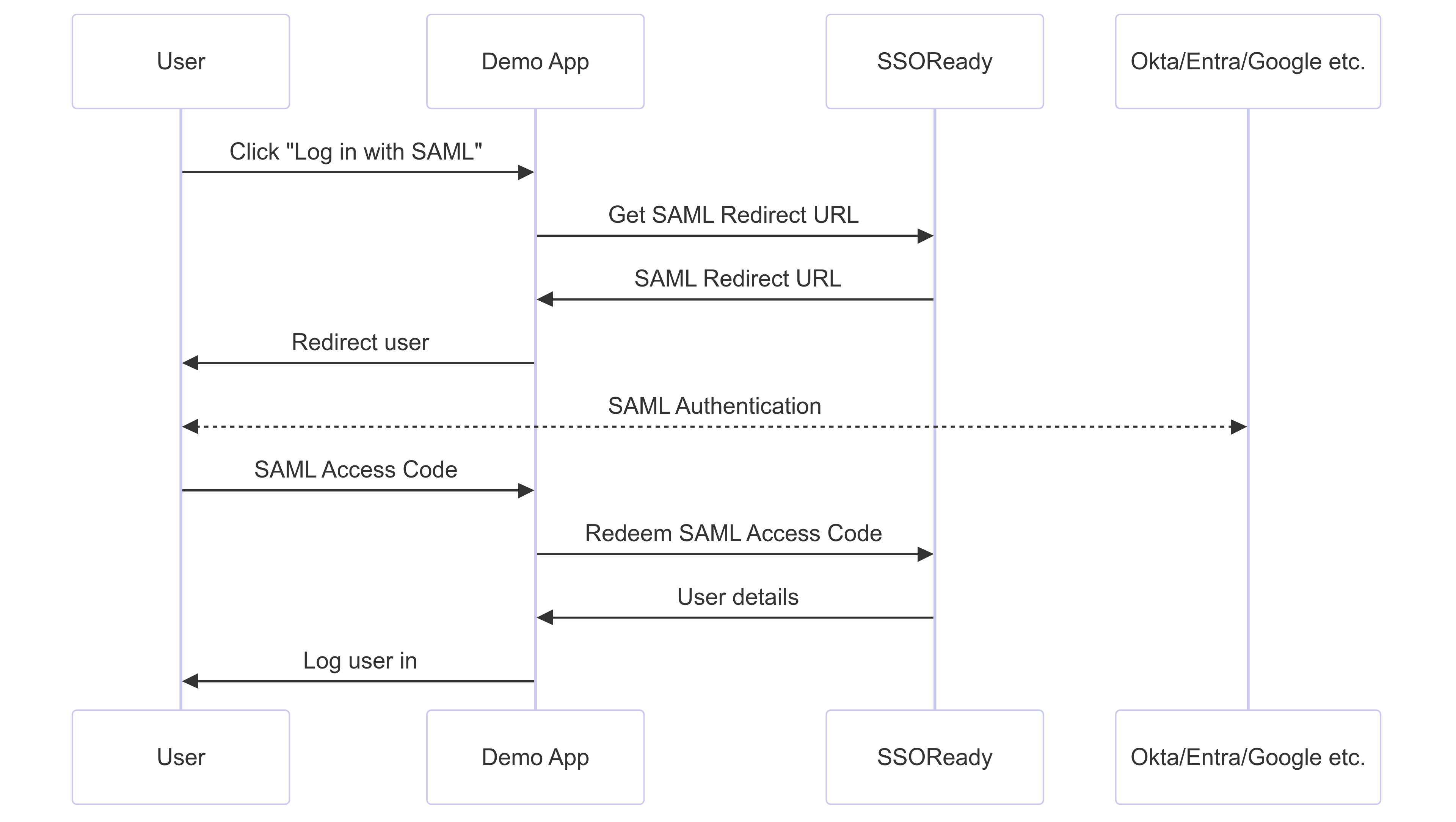Click bottom Okta/Entra/Google etc. box

1247,757
